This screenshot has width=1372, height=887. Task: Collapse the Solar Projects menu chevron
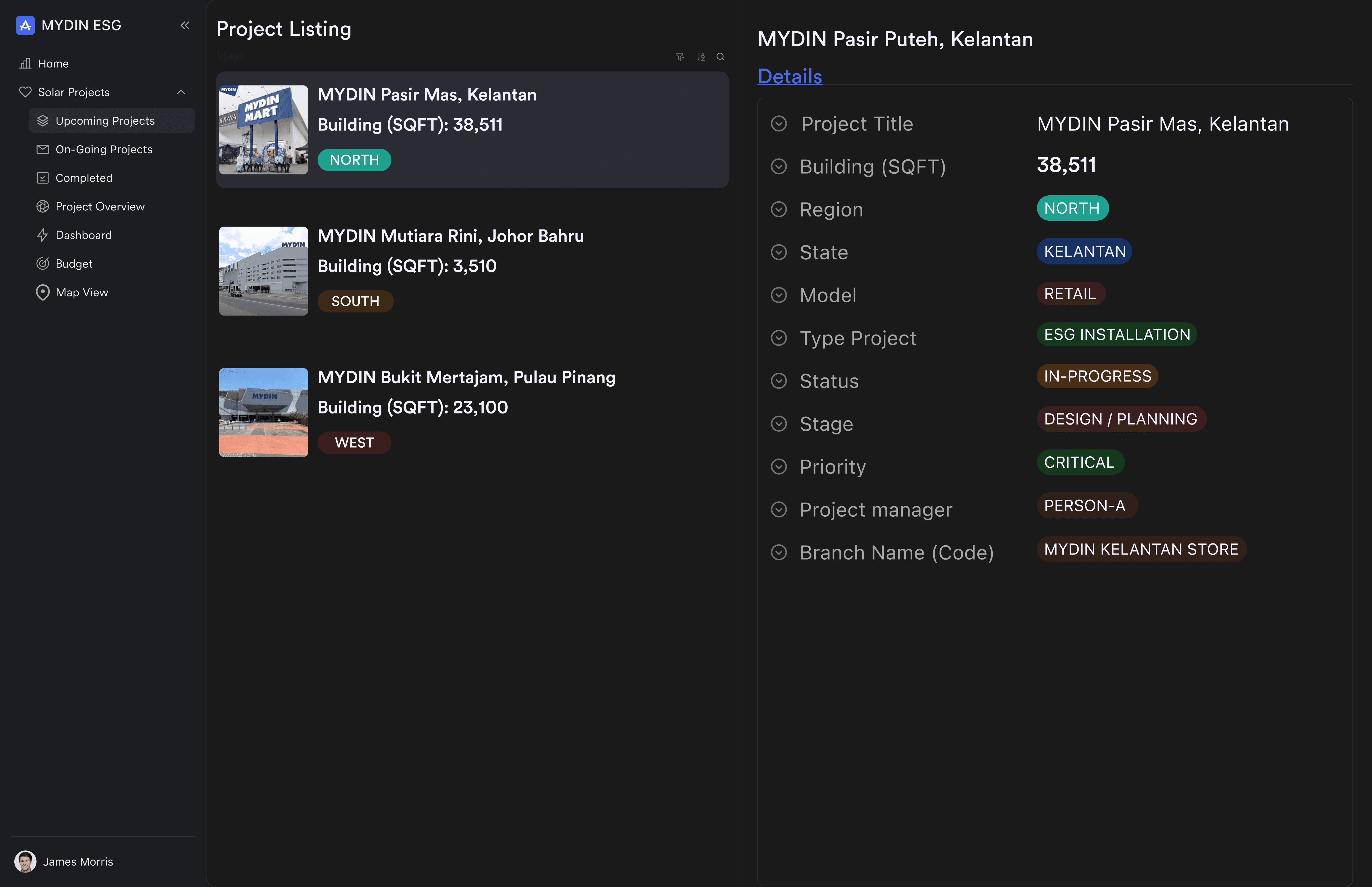point(181,92)
